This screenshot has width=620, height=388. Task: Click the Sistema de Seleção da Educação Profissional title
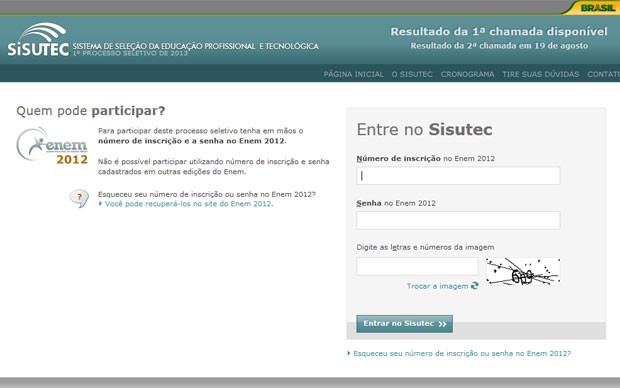pos(195,46)
